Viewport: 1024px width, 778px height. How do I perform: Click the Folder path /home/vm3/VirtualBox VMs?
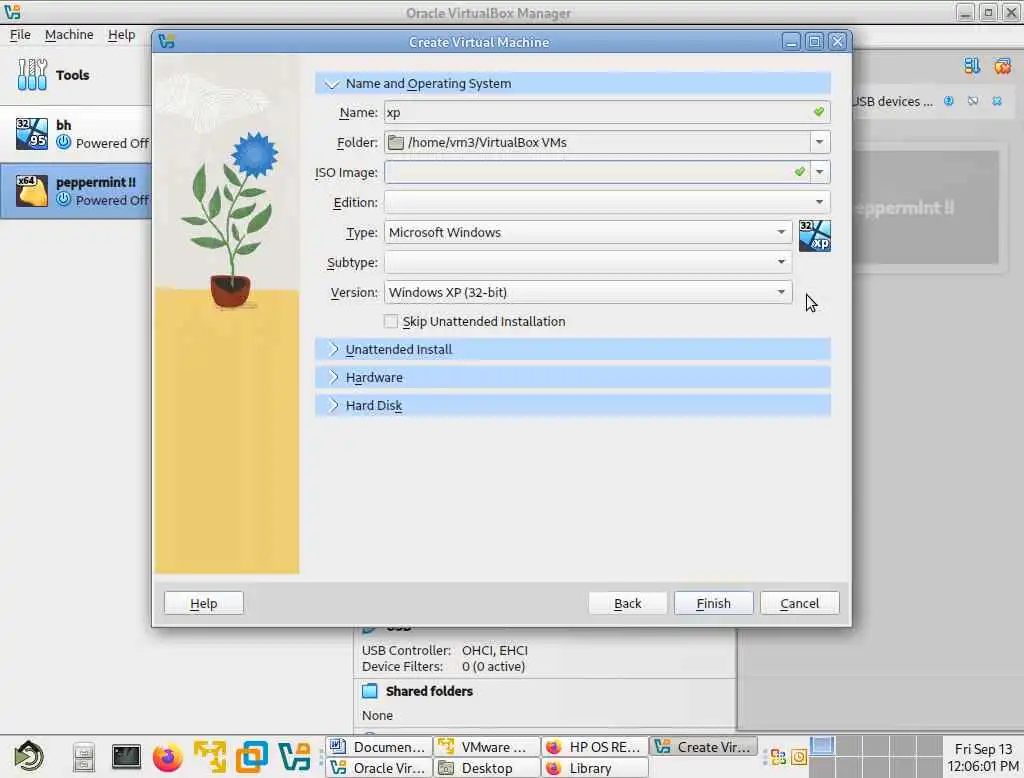(487, 142)
